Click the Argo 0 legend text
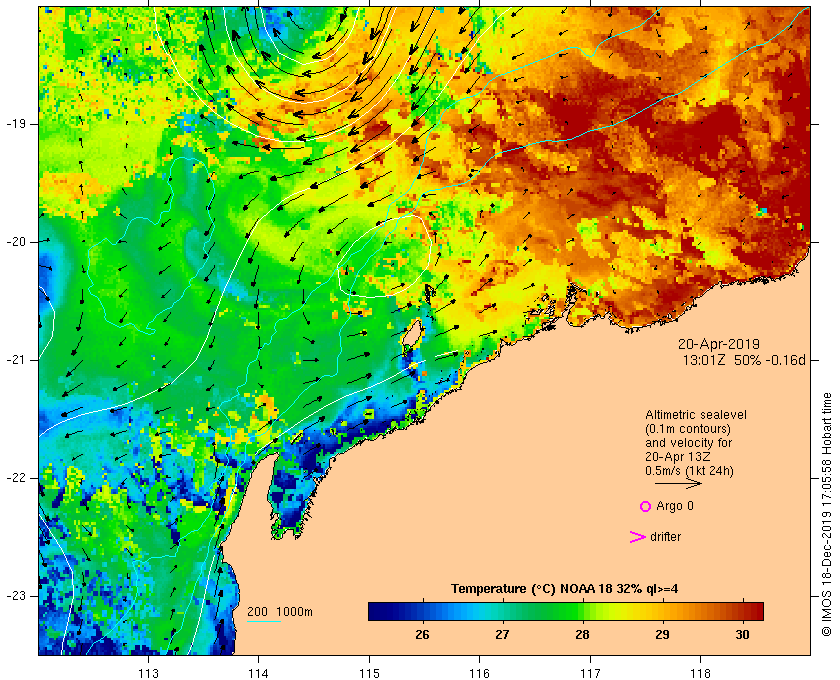 (675, 506)
